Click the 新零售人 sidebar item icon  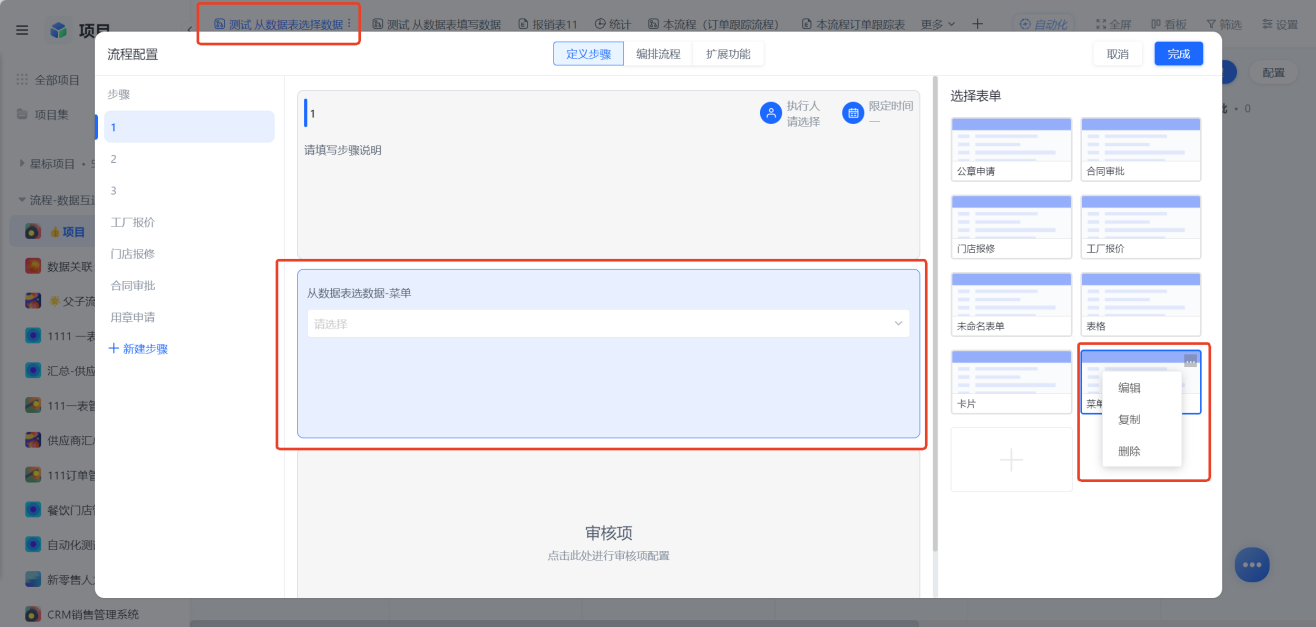(33, 579)
